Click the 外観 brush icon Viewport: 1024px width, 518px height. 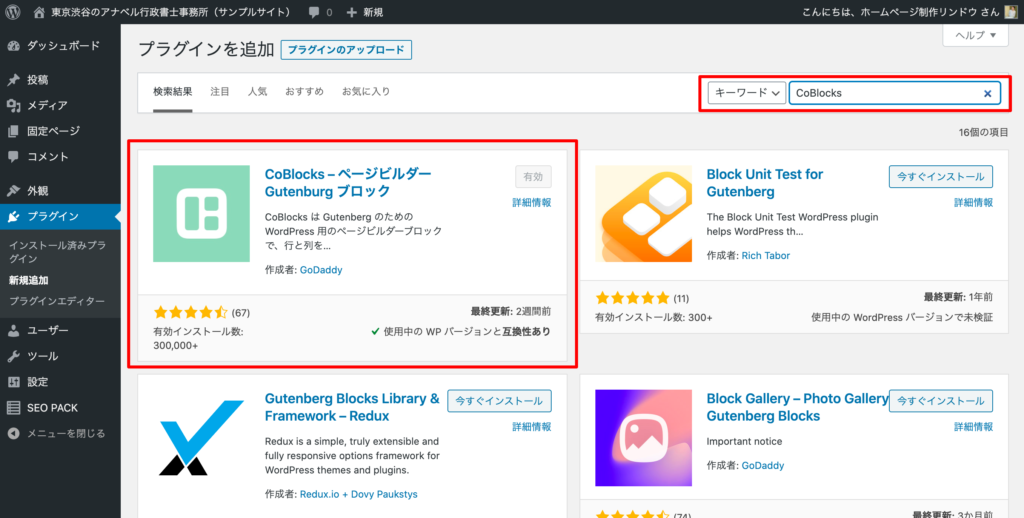click(13, 191)
